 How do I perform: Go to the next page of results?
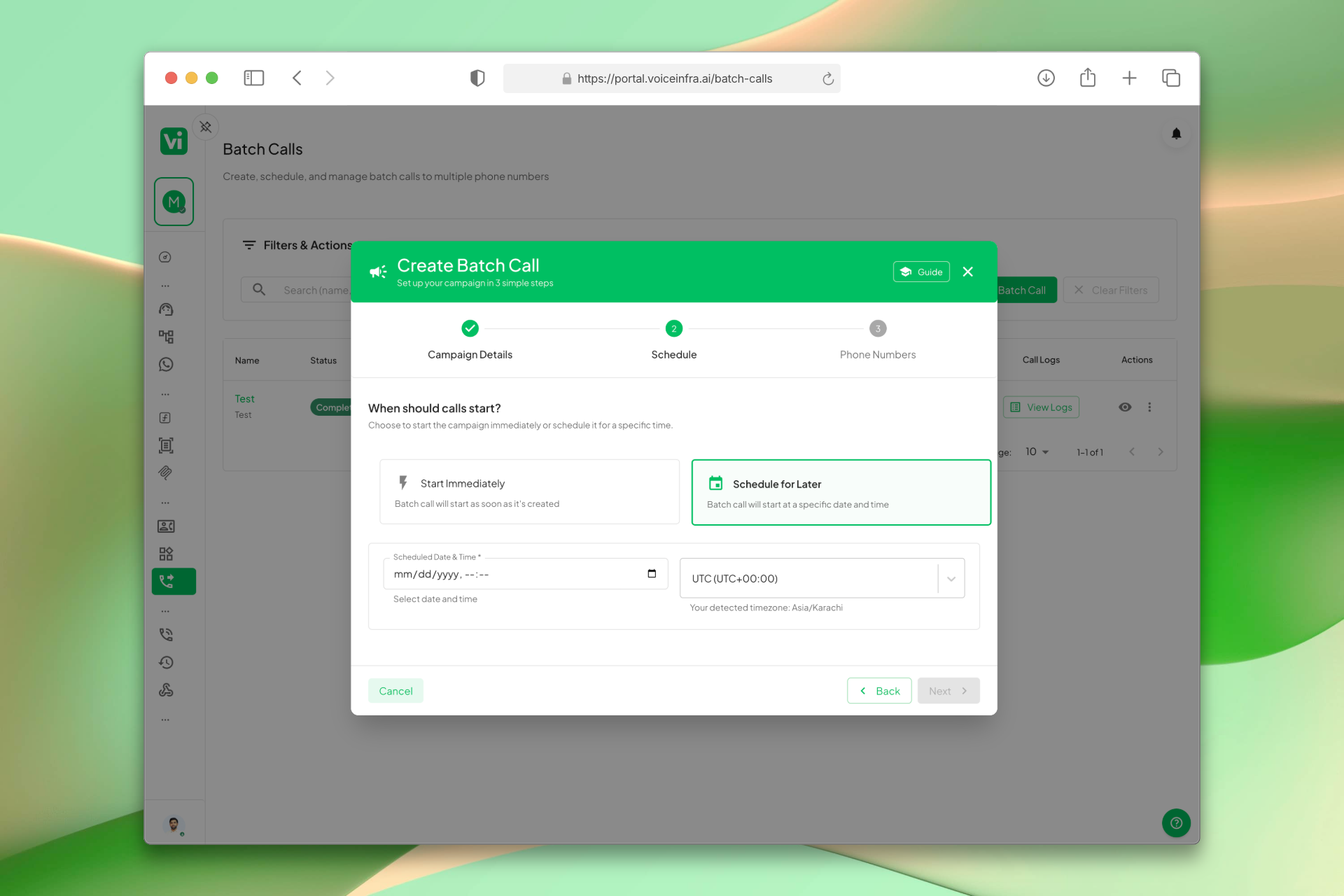click(x=1161, y=452)
